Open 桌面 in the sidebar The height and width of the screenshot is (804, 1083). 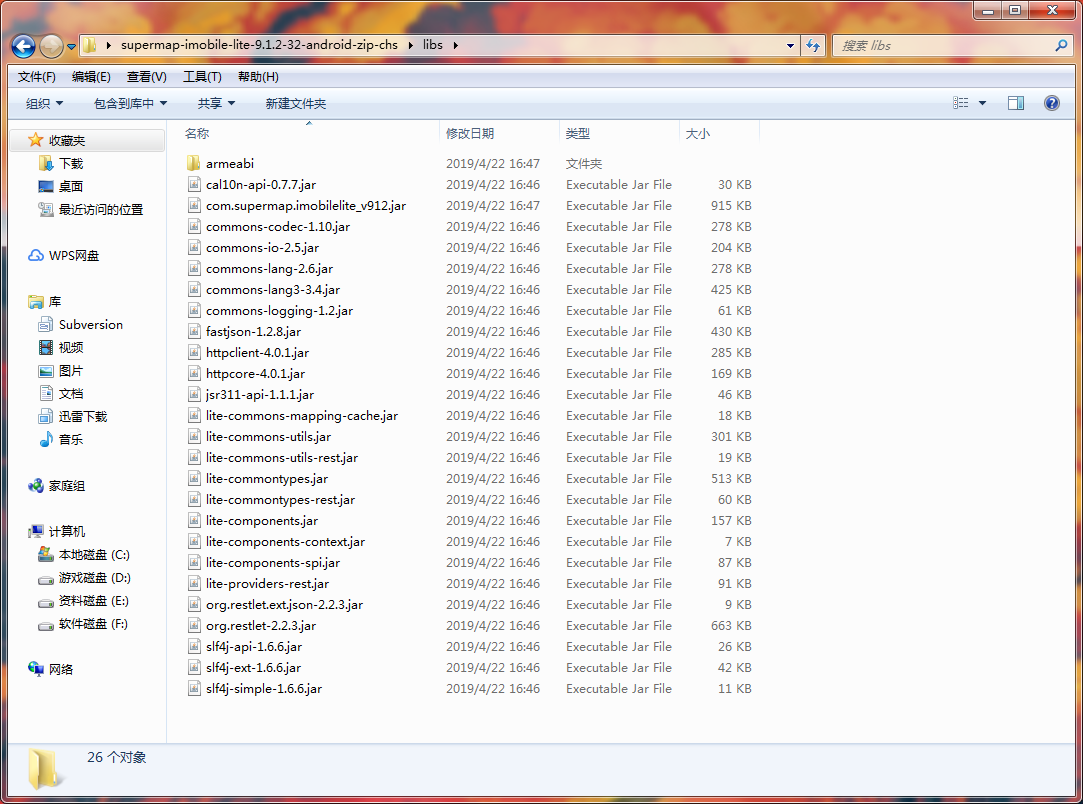70,186
